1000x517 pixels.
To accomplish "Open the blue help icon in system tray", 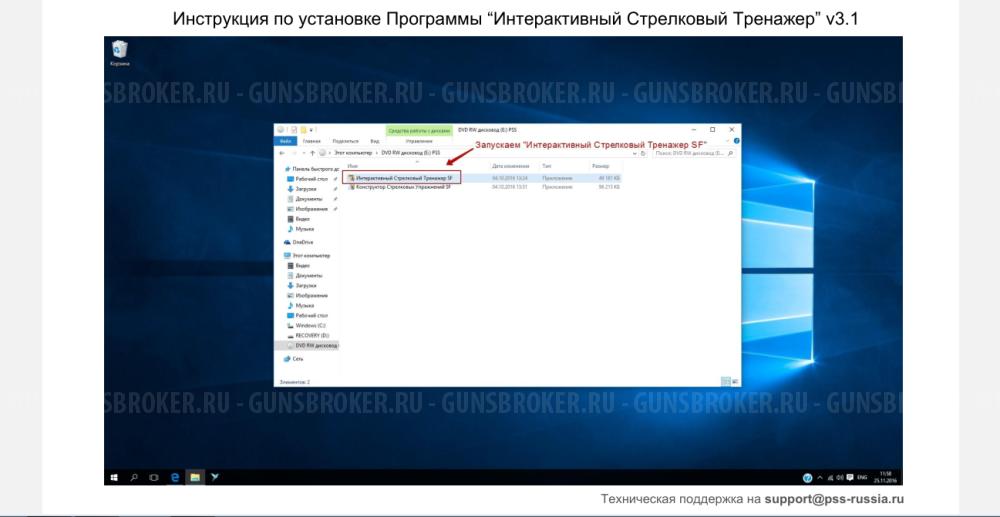I will (x=807, y=477).
